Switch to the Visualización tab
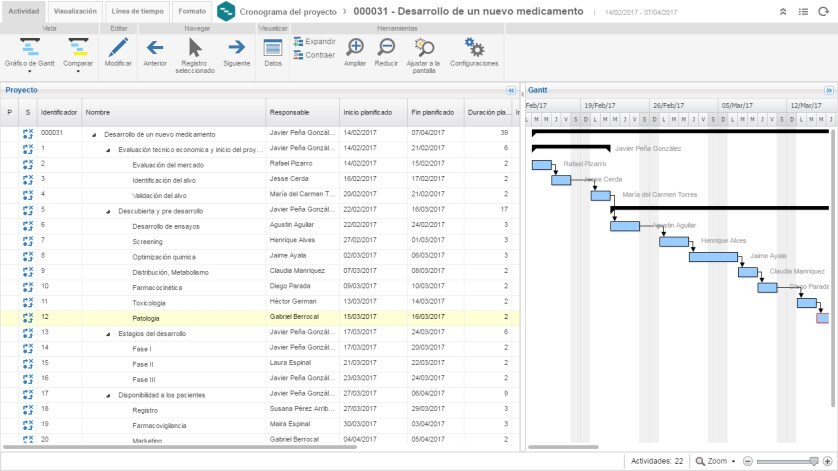The height and width of the screenshot is (471, 838). (75, 10)
